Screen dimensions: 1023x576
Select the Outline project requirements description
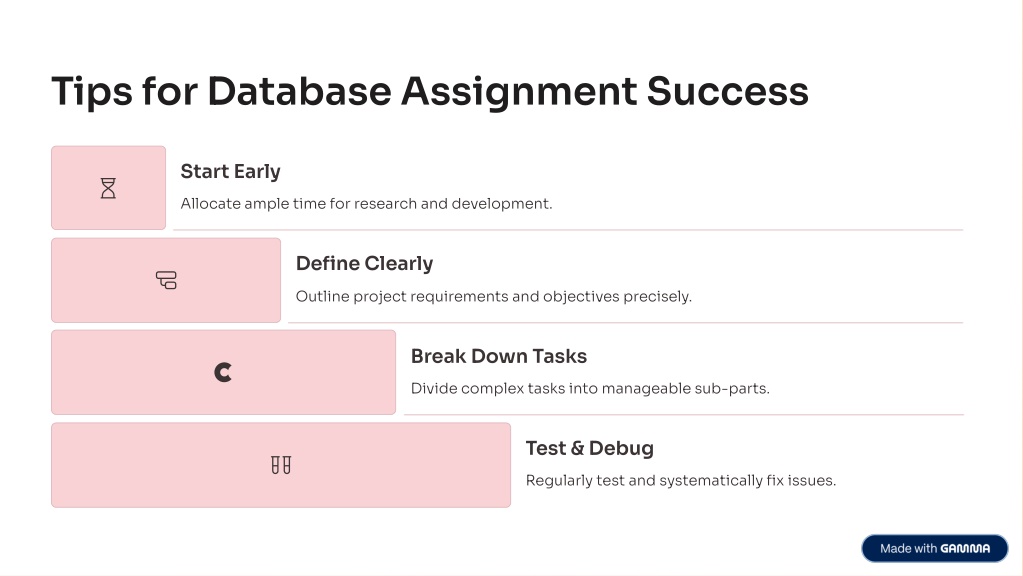[x=493, y=296]
